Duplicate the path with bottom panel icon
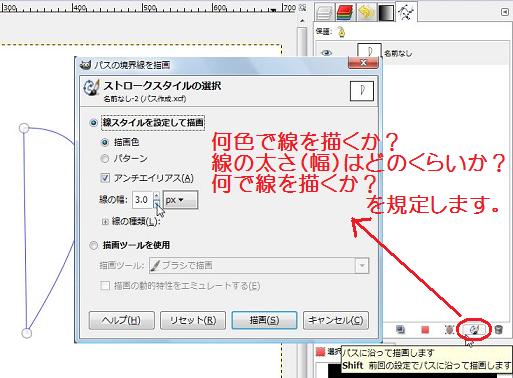 tap(400, 330)
